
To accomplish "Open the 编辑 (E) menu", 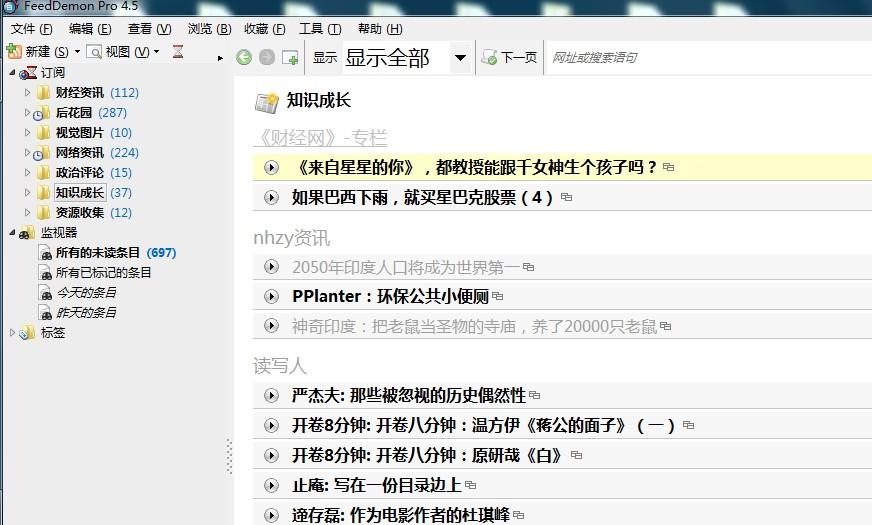I will pyautogui.click(x=90, y=29).
